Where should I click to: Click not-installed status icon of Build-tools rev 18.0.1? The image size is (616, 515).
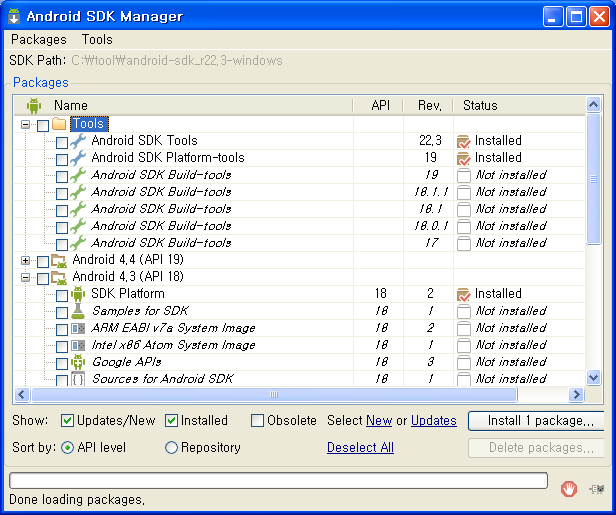(464, 226)
